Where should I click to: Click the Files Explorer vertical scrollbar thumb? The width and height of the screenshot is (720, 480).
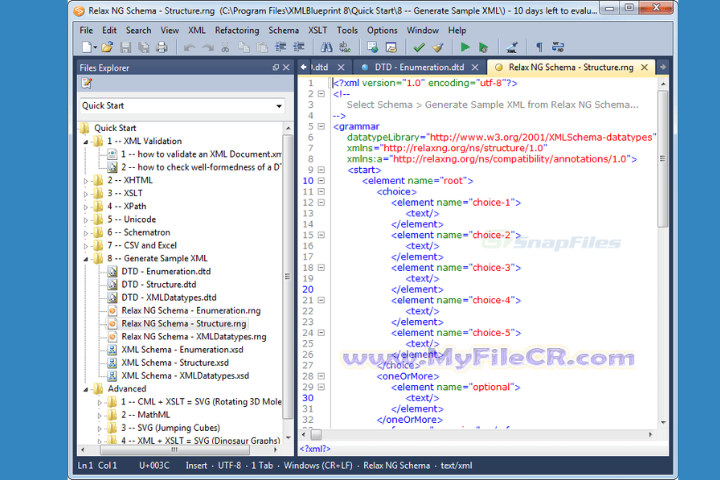coord(287,276)
